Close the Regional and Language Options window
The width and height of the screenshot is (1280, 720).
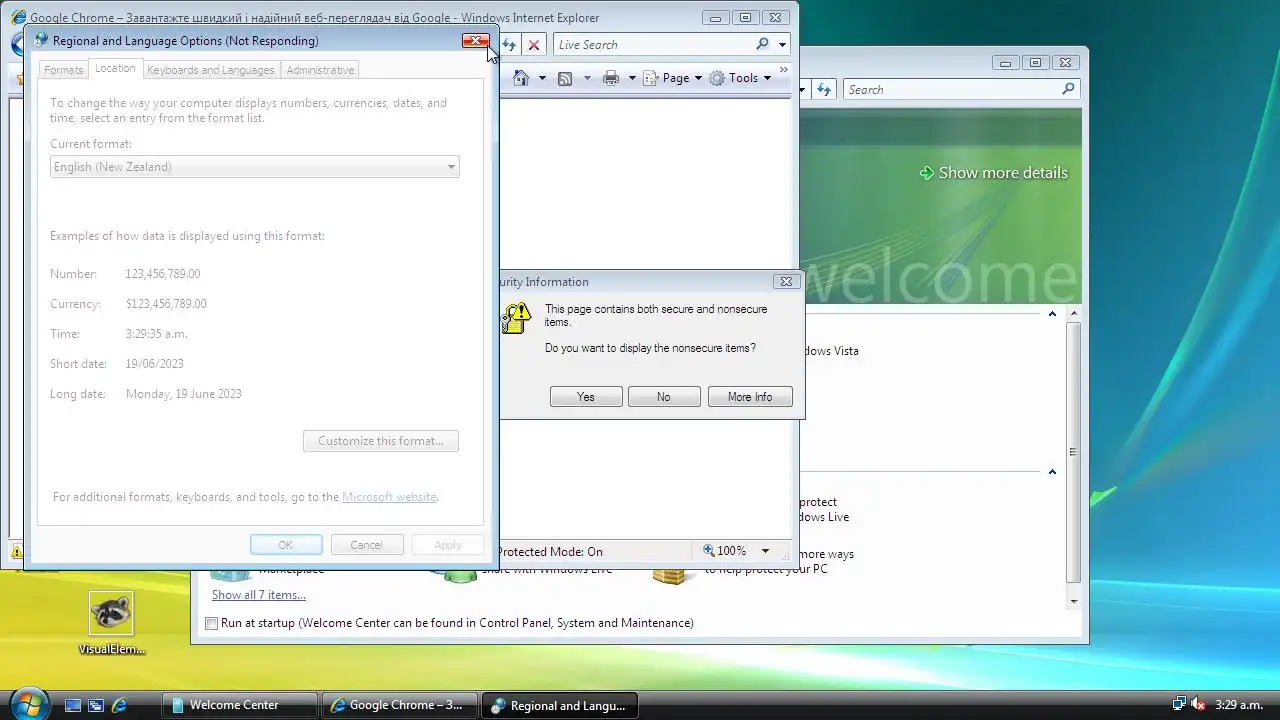pos(475,41)
